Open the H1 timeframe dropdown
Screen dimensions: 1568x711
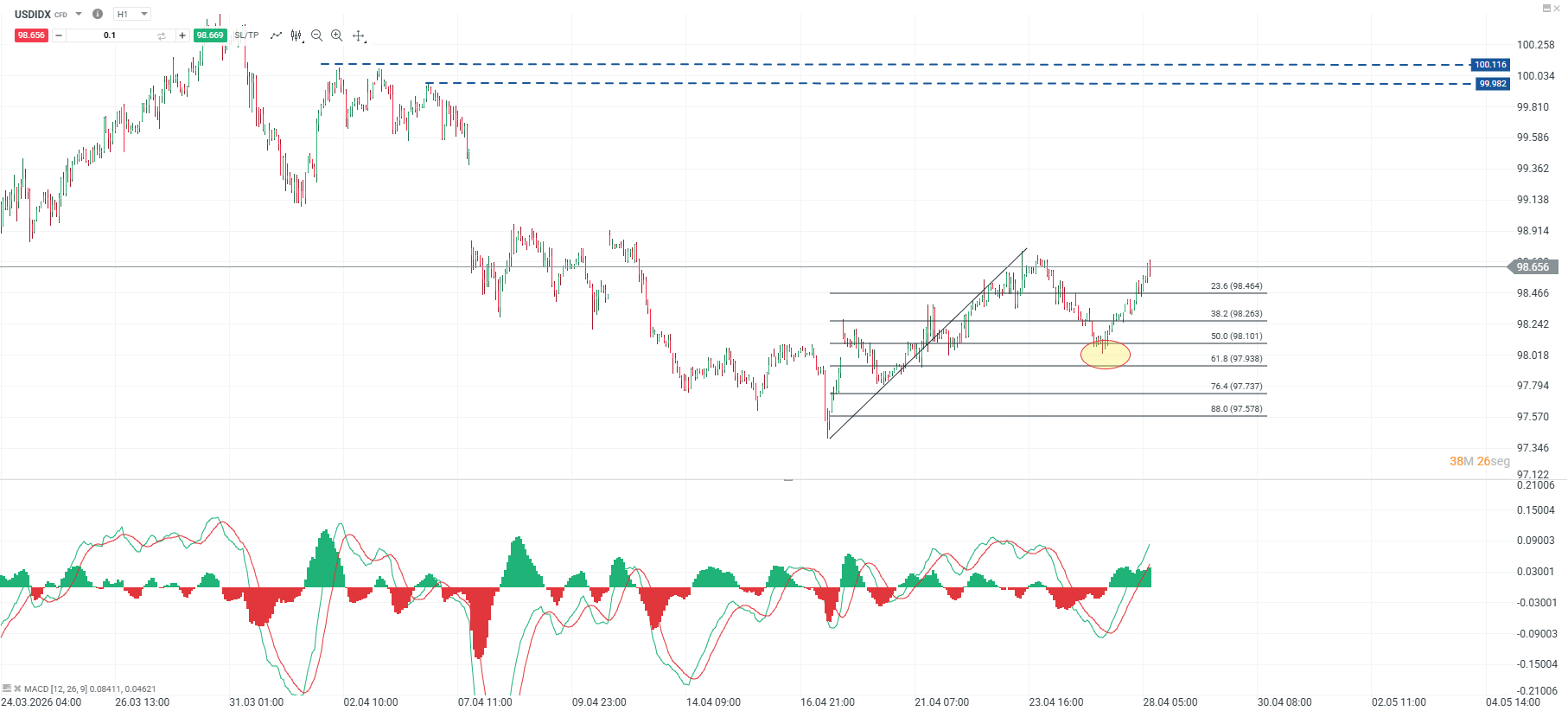133,14
